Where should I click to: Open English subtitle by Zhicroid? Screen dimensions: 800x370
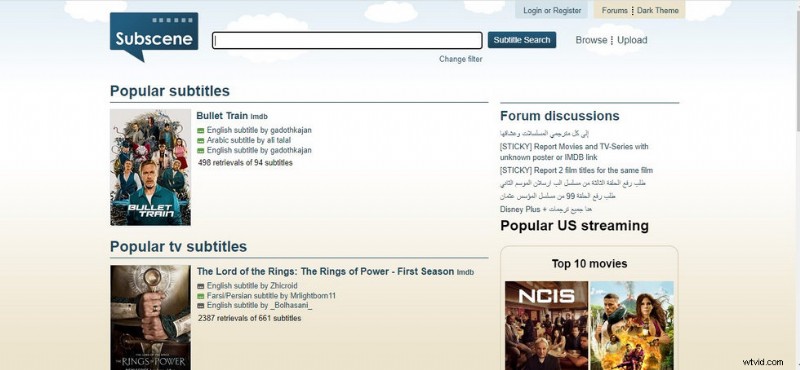pyautogui.click(x=252, y=286)
